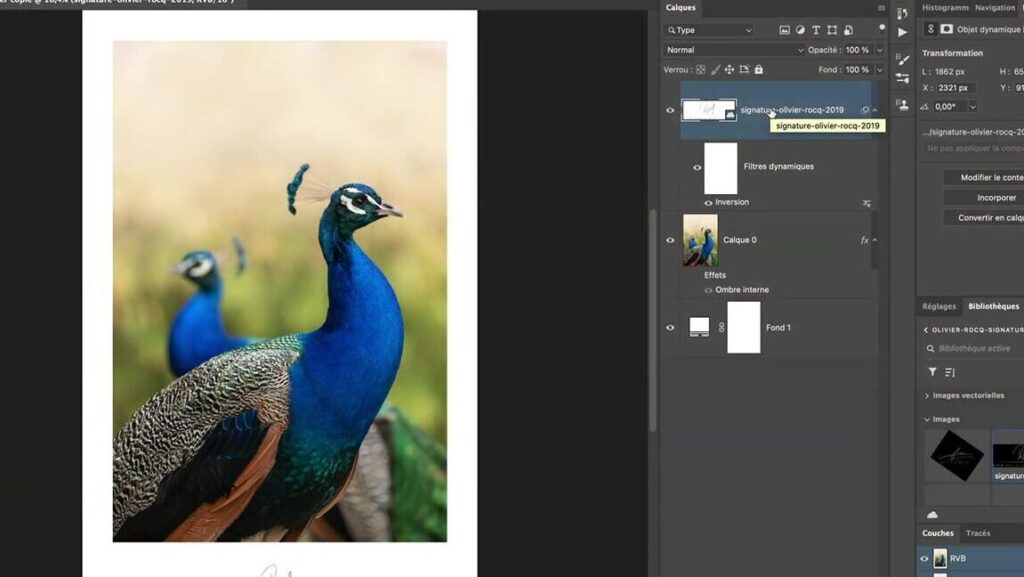Click the Inversion filter blending options icon

tap(867, 203)
